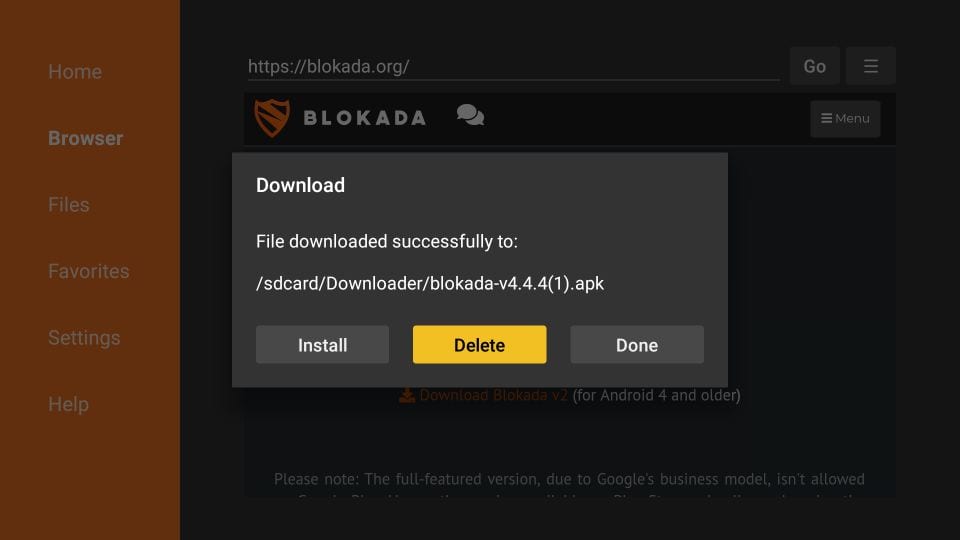
Task: Open the Files section in the sidebar
Action: 69,204
